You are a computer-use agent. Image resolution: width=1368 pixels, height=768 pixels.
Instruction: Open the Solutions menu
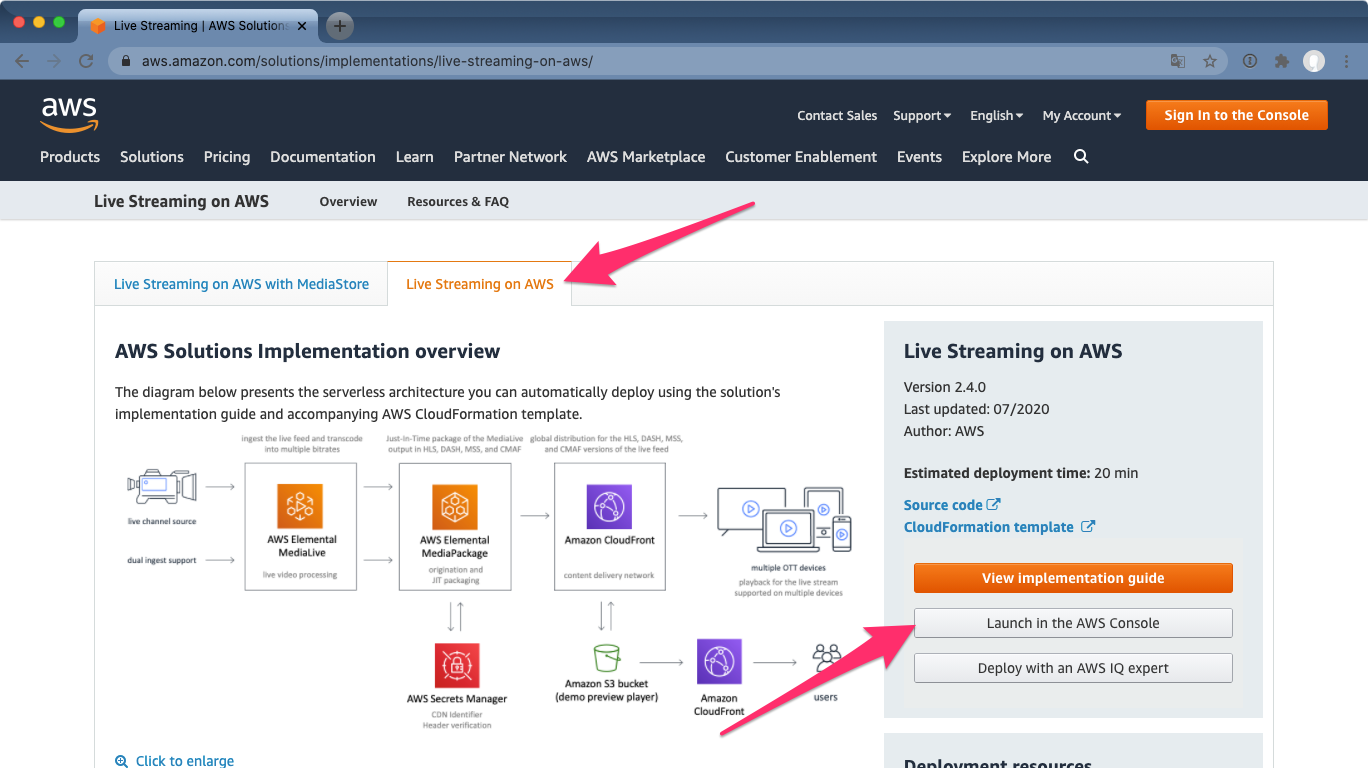click(x=152, y=157)
